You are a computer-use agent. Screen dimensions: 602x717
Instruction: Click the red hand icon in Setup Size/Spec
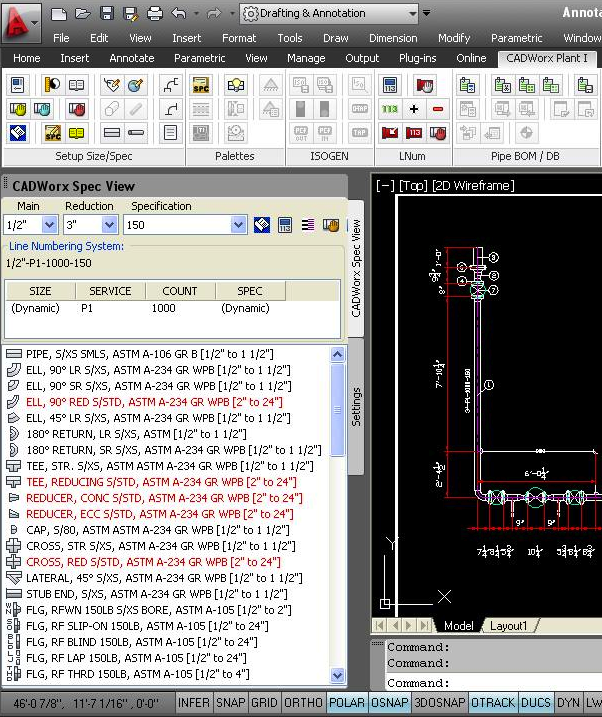[76, 109]
